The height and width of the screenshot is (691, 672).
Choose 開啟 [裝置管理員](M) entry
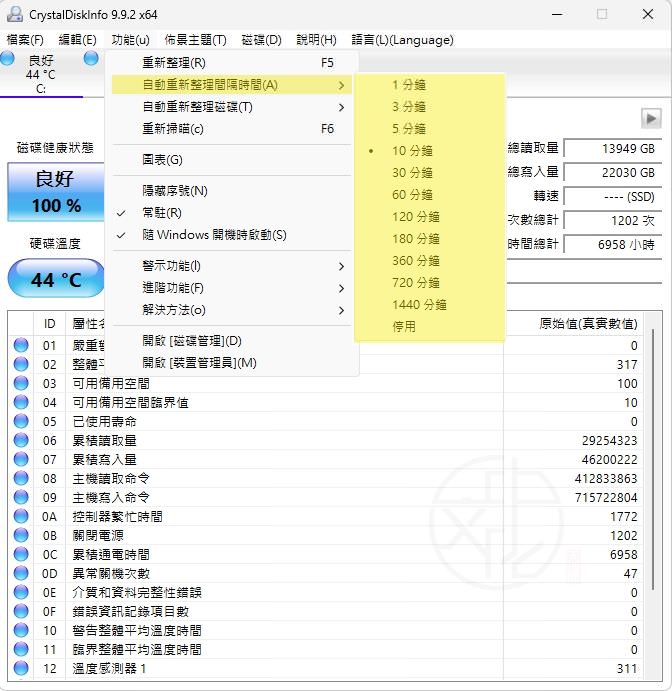point(232,363)
